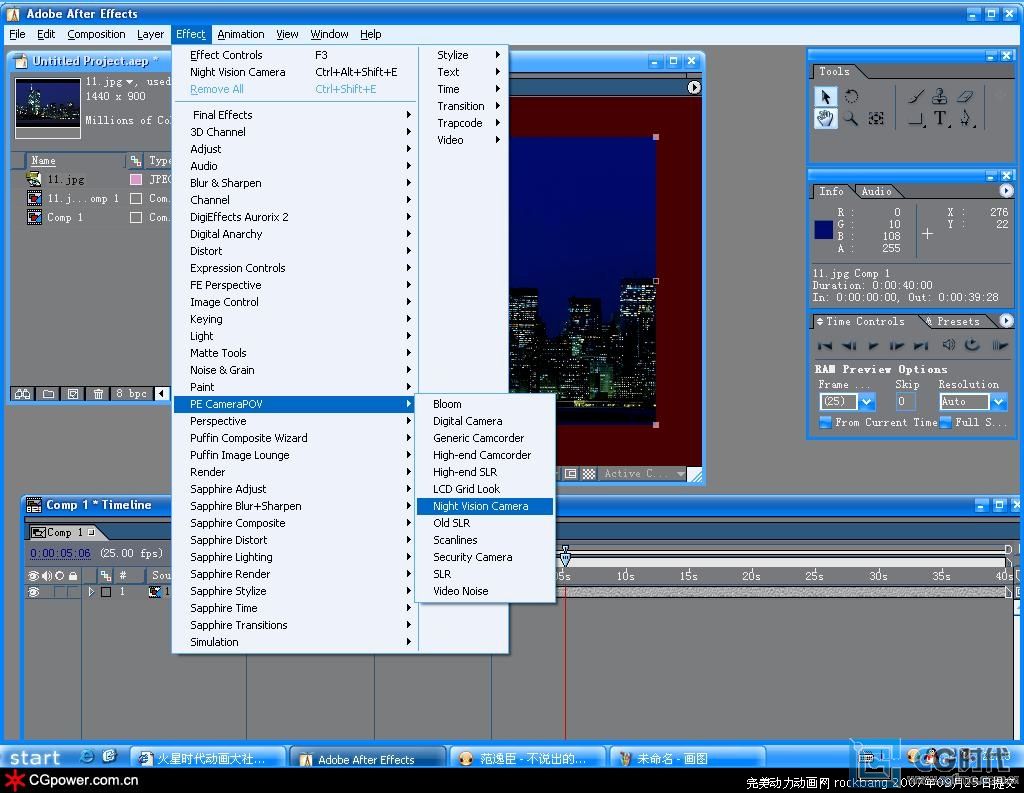Click Play in Time Controls

(873, 346)
